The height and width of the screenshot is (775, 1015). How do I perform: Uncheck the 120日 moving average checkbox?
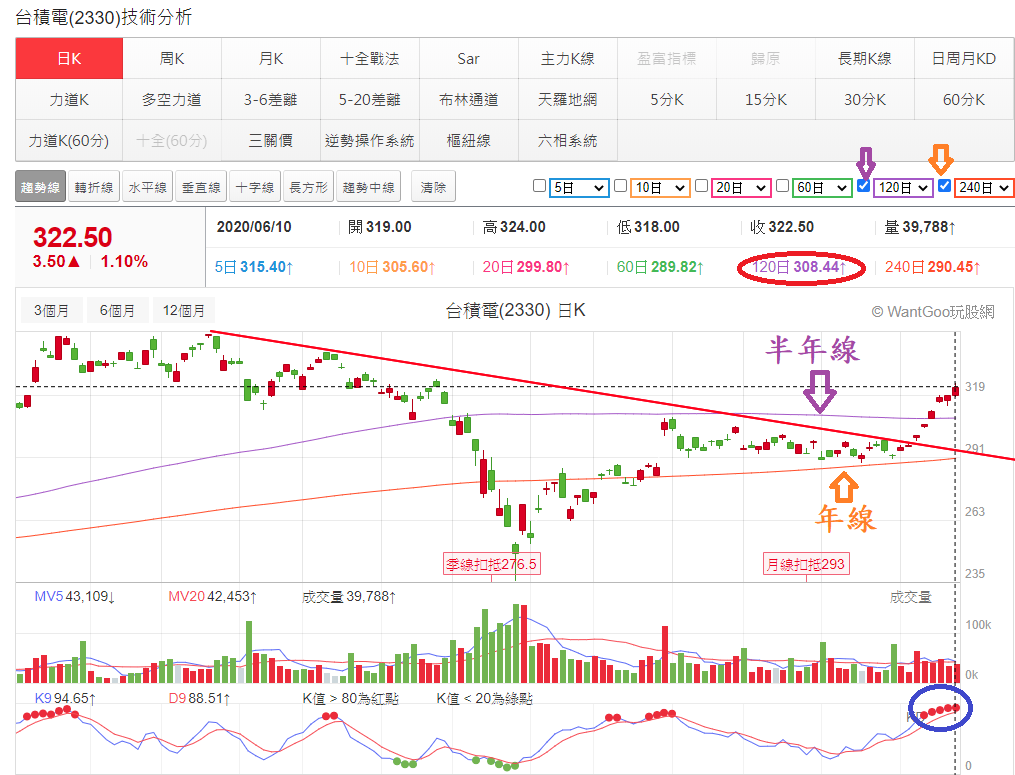[863, 186]
